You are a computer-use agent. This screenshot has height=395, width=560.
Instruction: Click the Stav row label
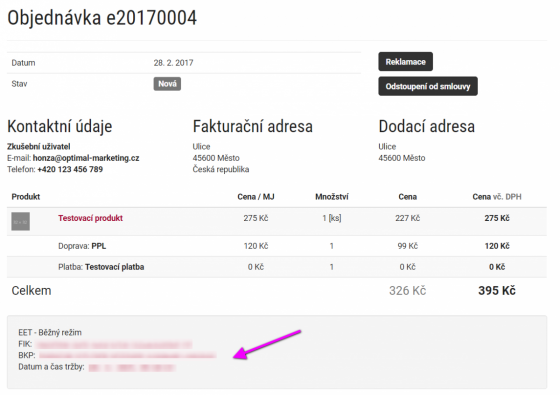coord(19,84)
